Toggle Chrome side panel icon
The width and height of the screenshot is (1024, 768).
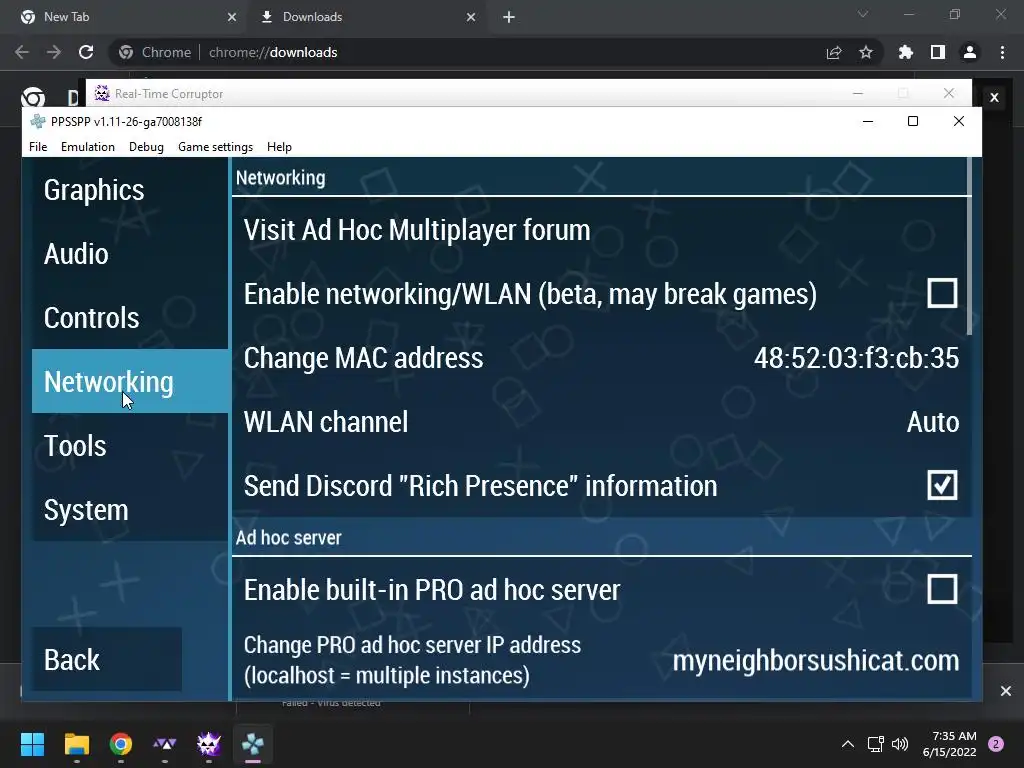[x=938, y=52]
